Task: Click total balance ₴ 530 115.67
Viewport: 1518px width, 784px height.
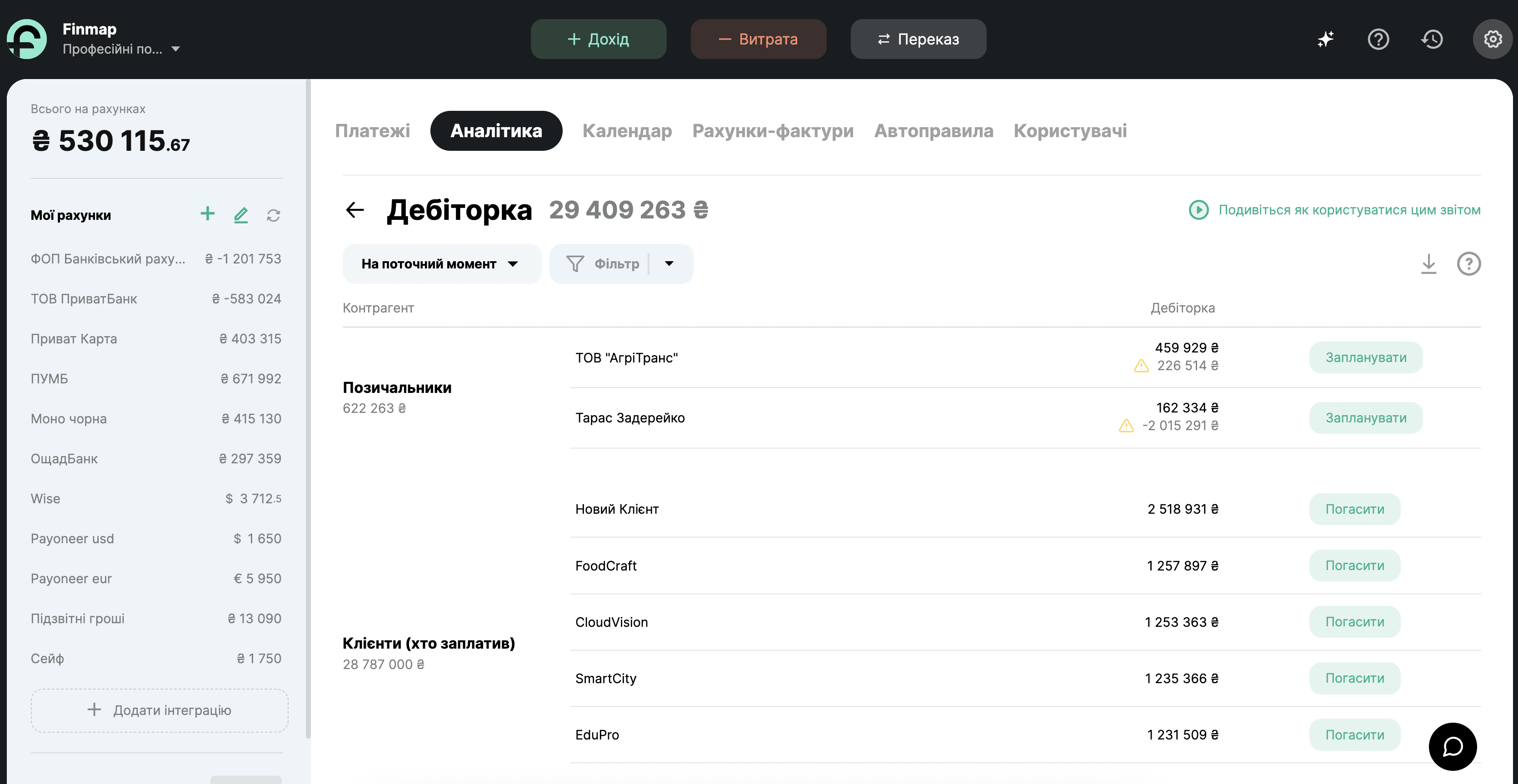Action: pyautogui.click(x=111, y=141)
